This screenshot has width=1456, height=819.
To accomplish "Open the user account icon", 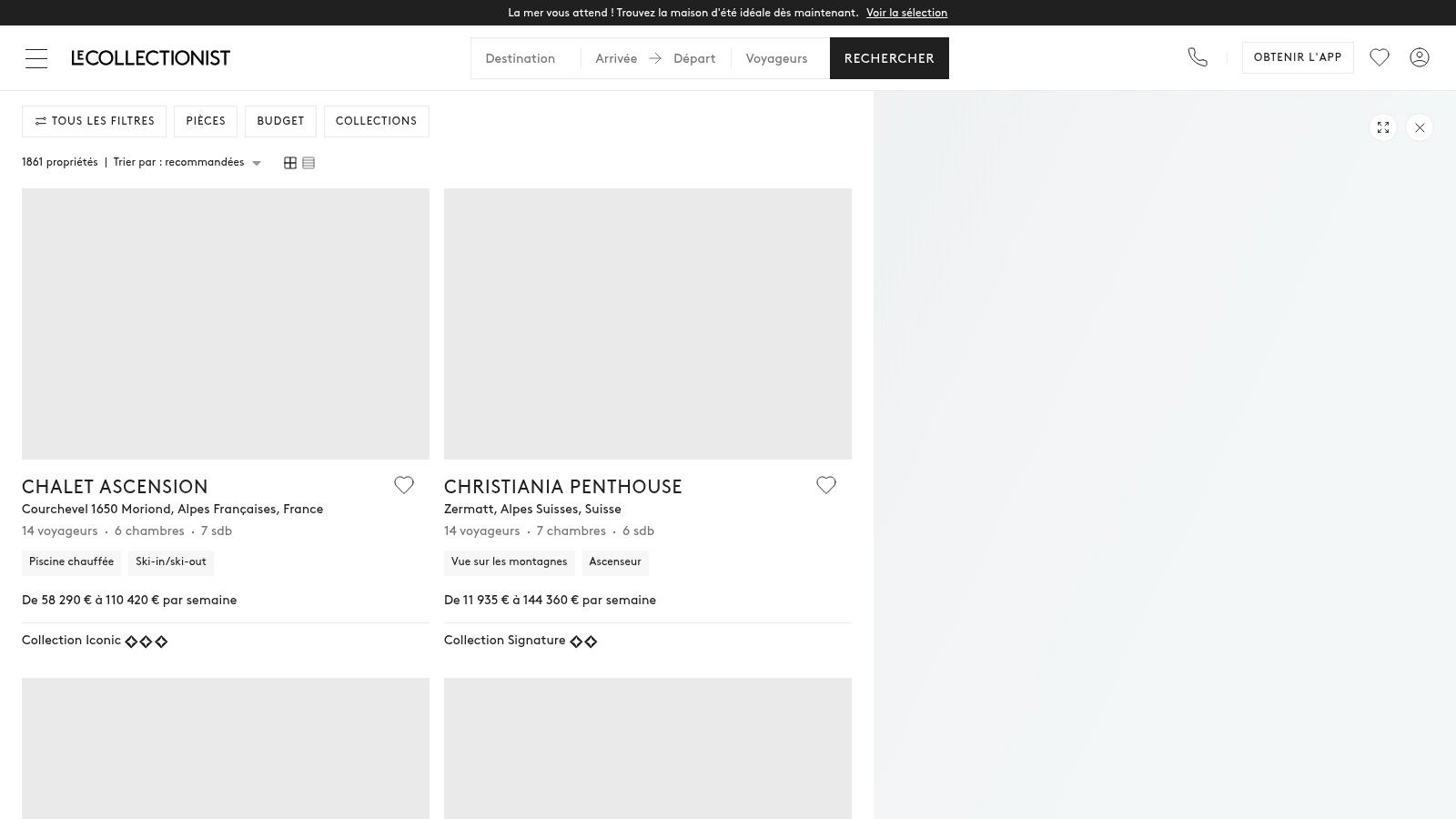I will point(1420,57).
